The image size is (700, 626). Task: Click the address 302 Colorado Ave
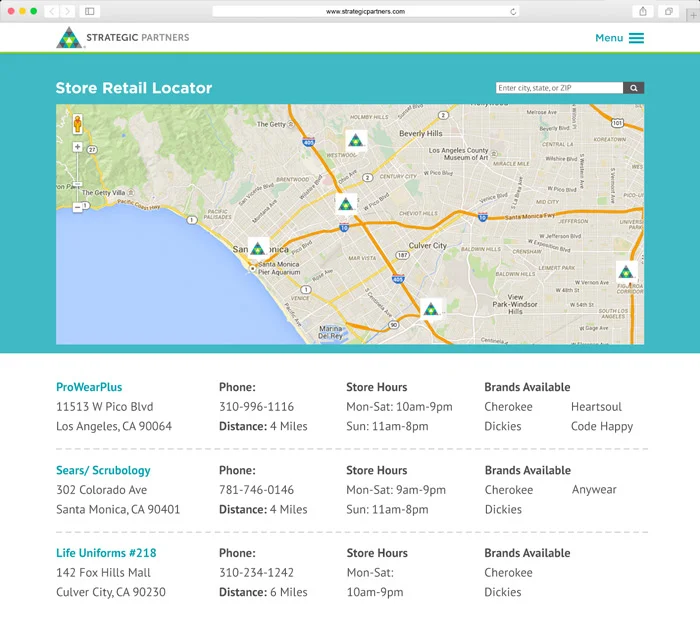coord(101,490)
